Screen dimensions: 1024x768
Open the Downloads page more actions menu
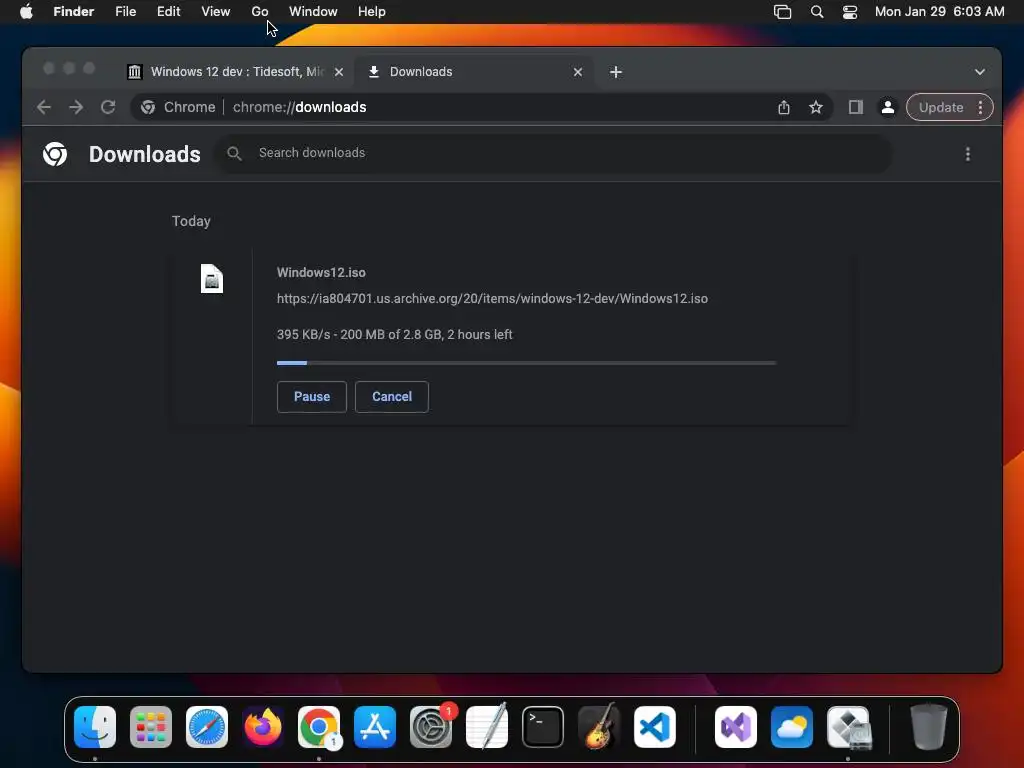coord(967,154)
